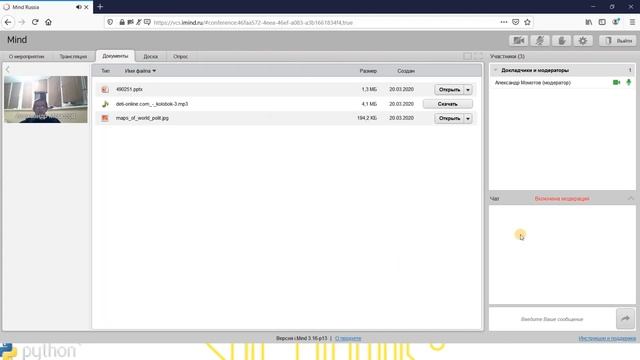Go forward in the browser

tap(22, 22)
